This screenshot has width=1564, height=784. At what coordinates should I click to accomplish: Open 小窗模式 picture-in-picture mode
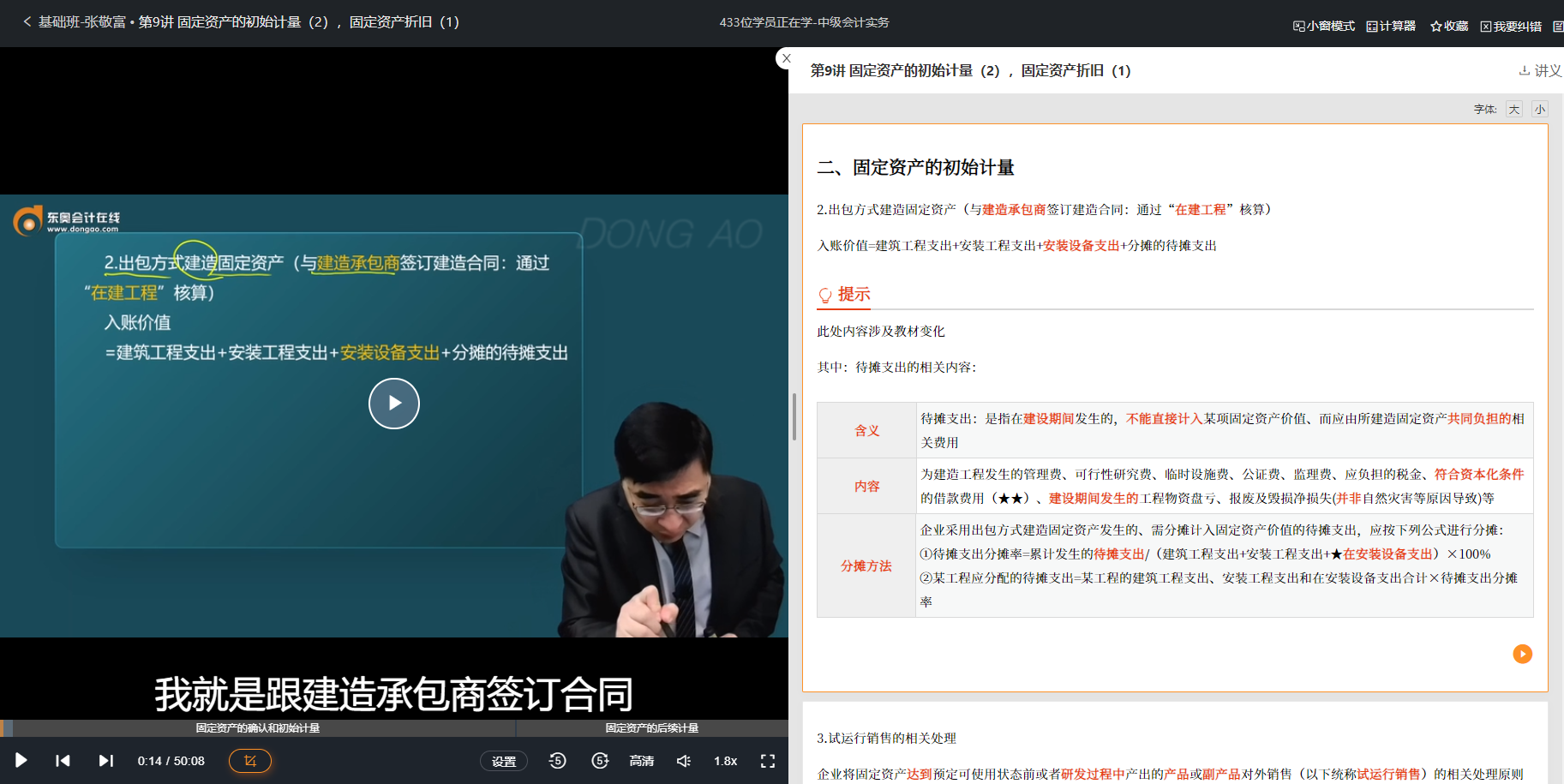coord(1322,25)
